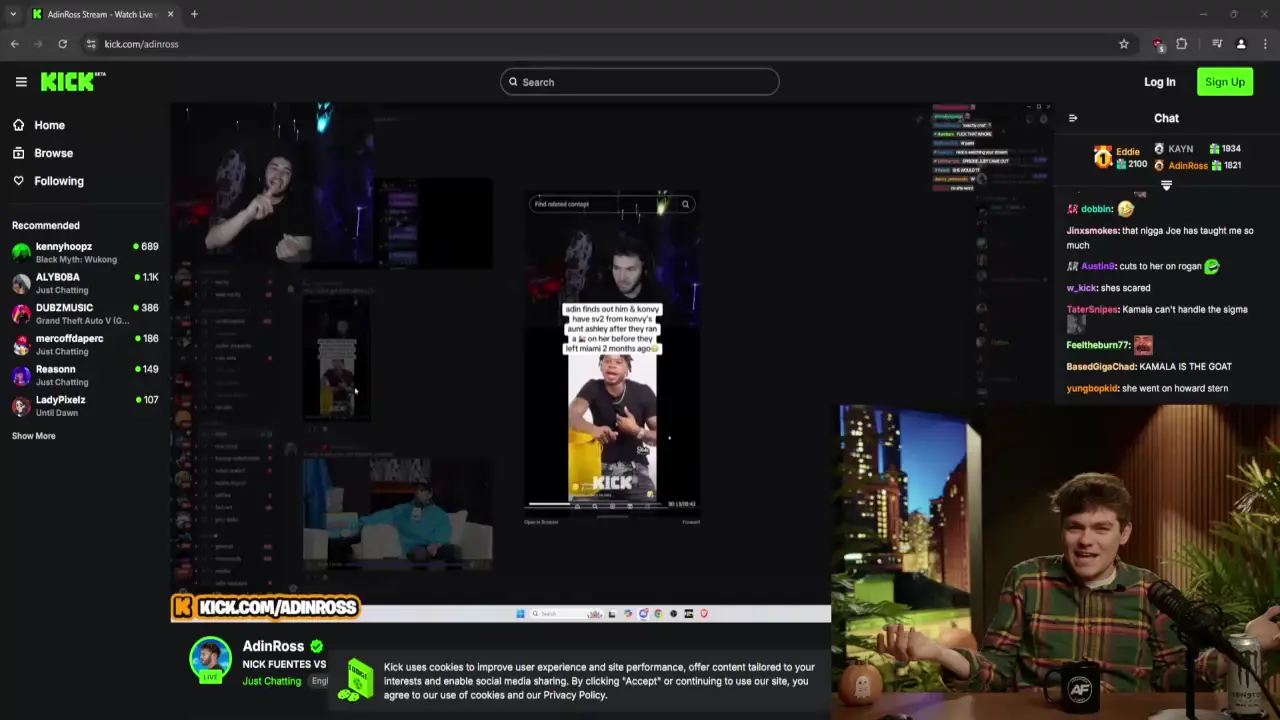Image resolution: width=1280 pixels, height=720 pixels.
Task: Open the Chrome profile icon
Action: coord(1241,44)
